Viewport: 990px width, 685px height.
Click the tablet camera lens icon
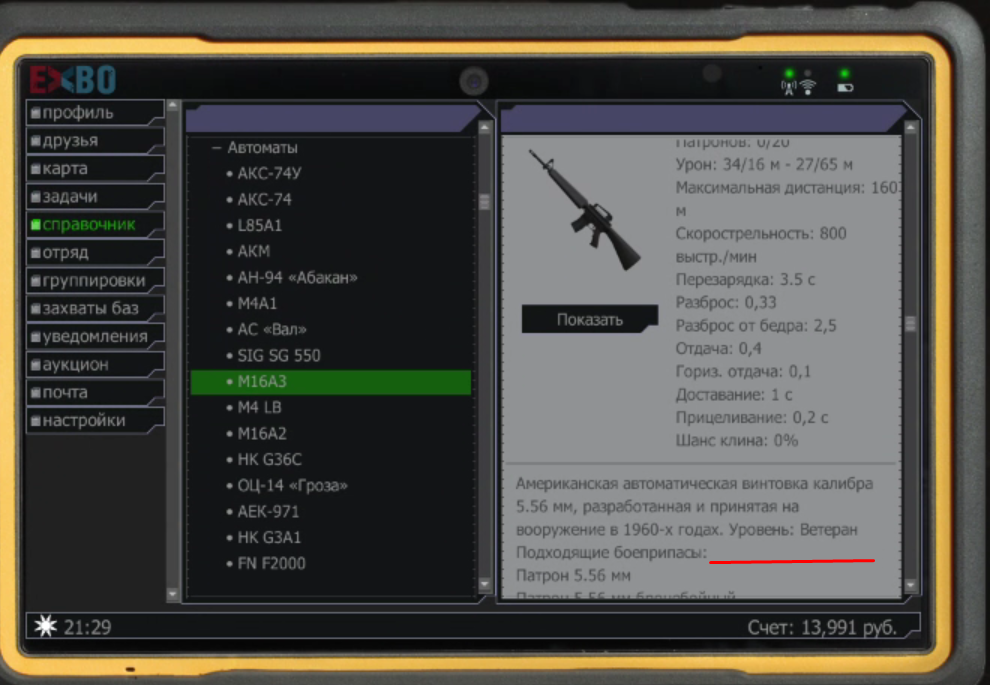(x=474, y=81)
